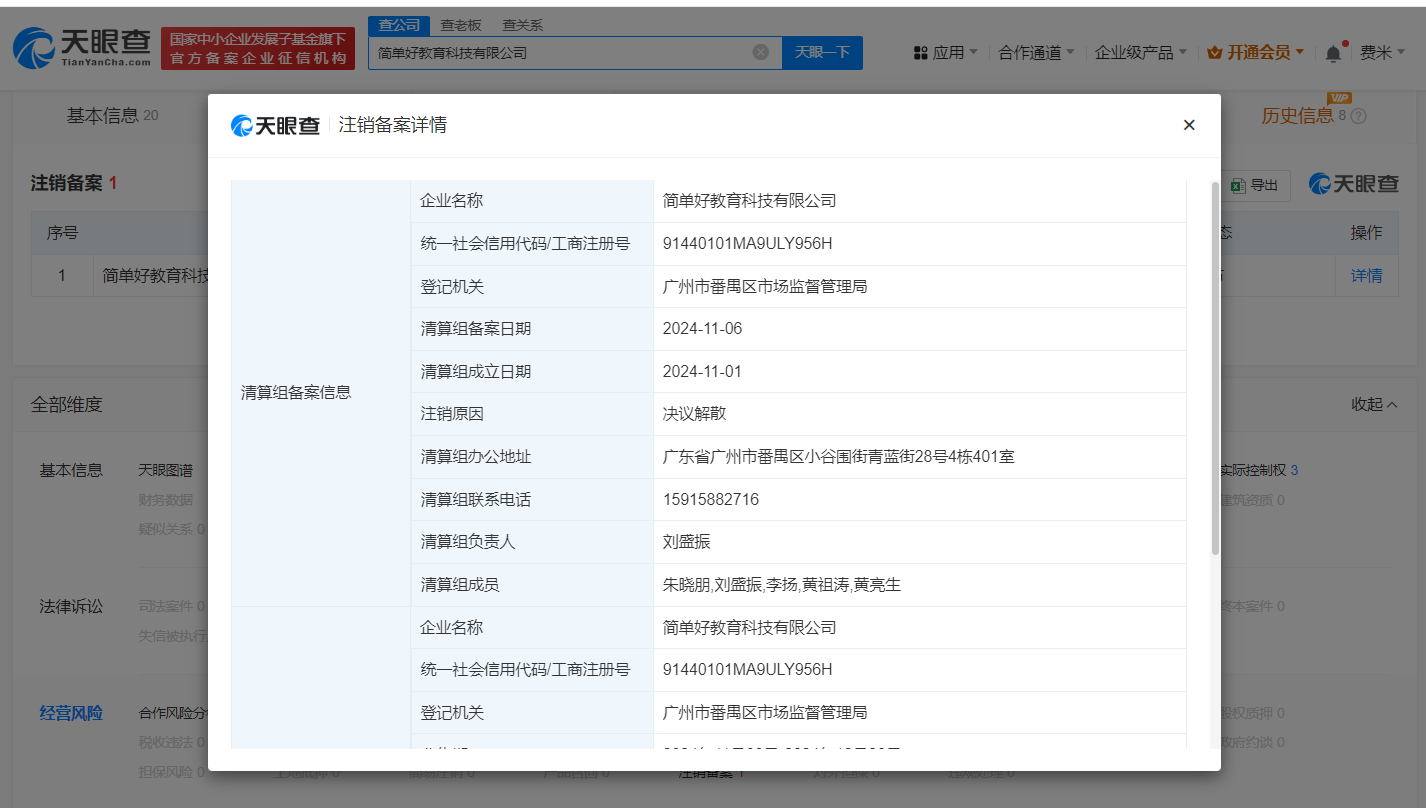Click the phone number 15915882716
Viewport: 1426px width, 808px height.
click(x=710, y=499)
